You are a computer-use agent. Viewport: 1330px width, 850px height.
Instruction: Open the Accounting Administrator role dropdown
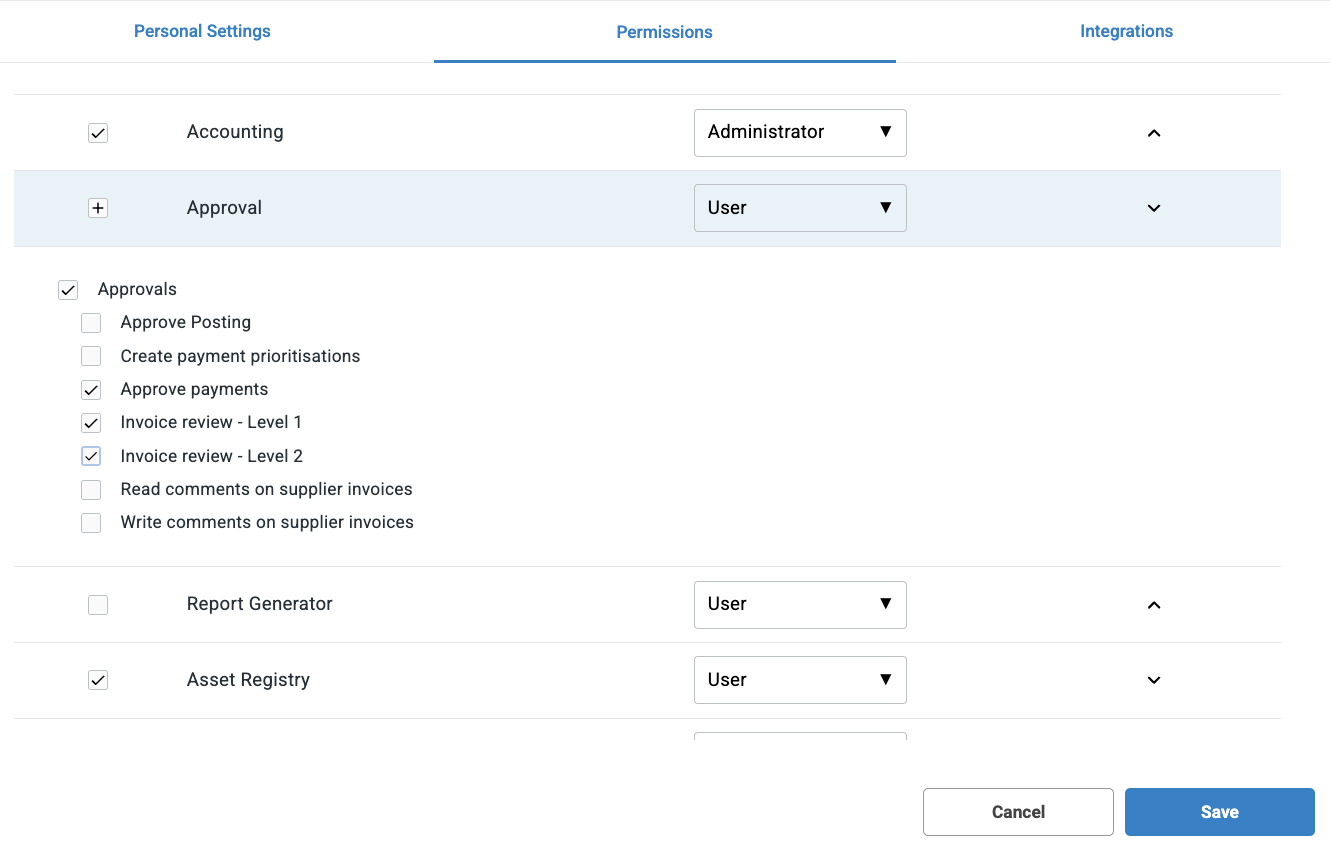pyautogui.click(x=800, y=133)
